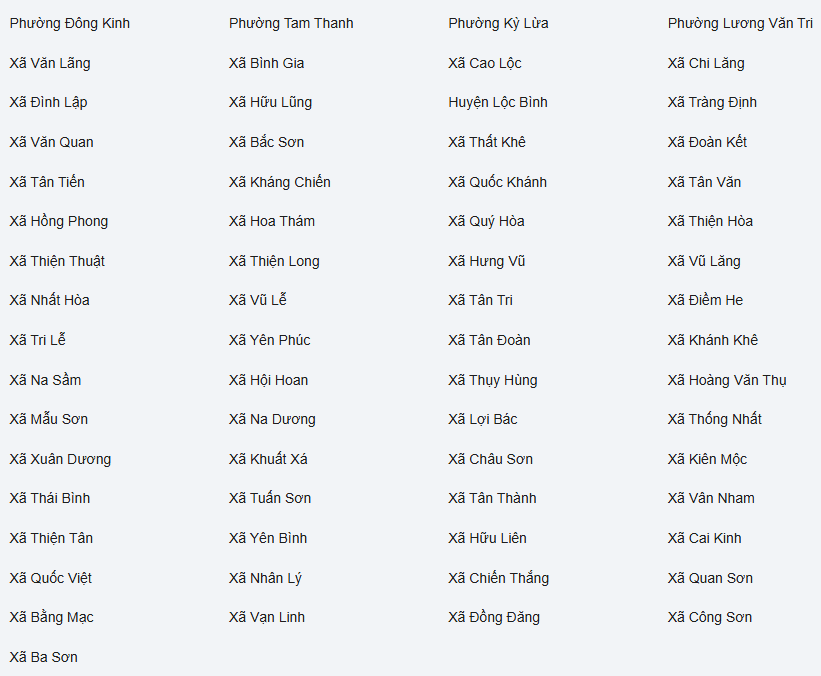Click Xã Tràng Định link

coord(712,102)
